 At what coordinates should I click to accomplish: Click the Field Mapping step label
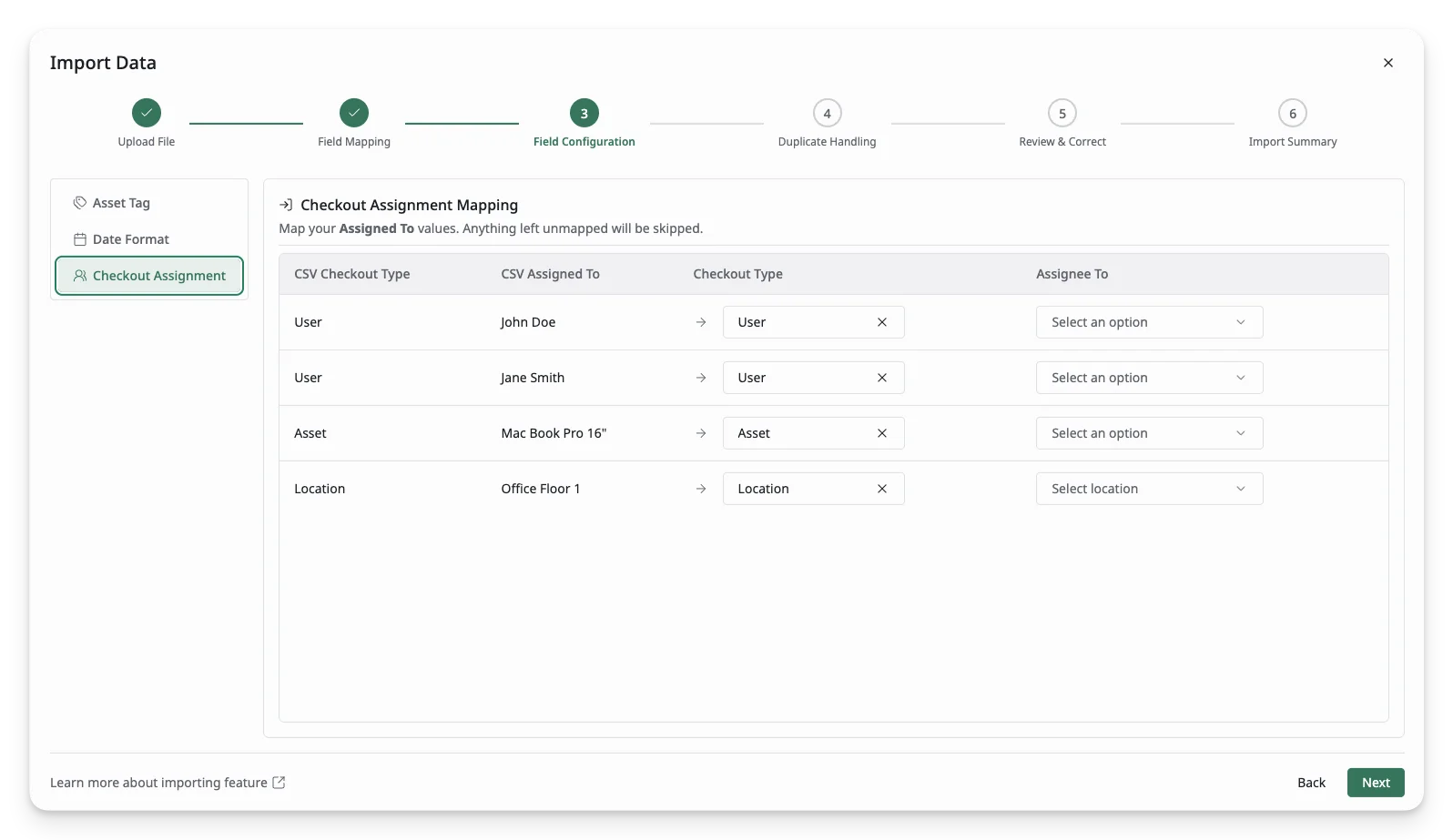[x=354, y=142]
